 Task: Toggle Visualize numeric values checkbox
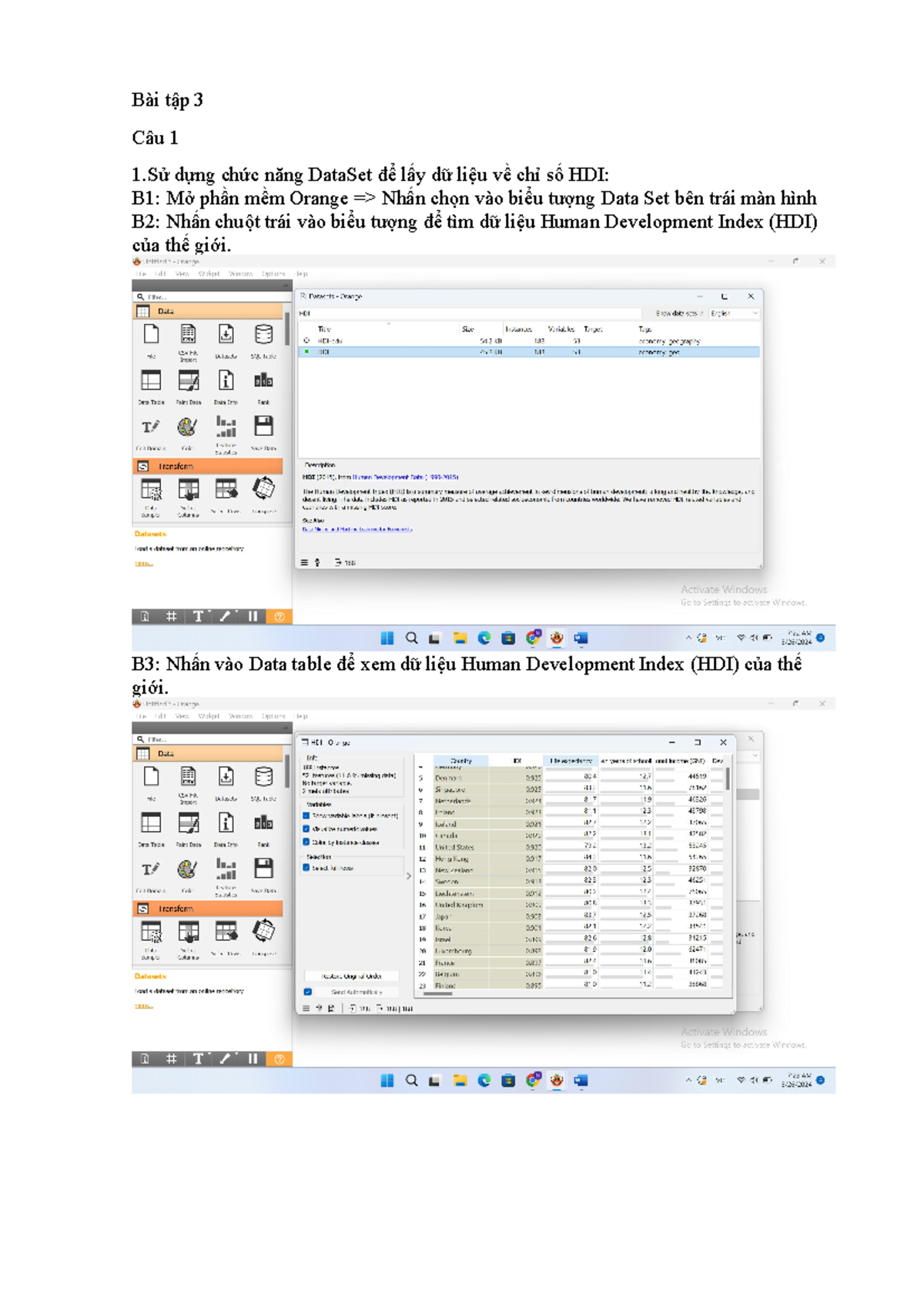[306, 829]
